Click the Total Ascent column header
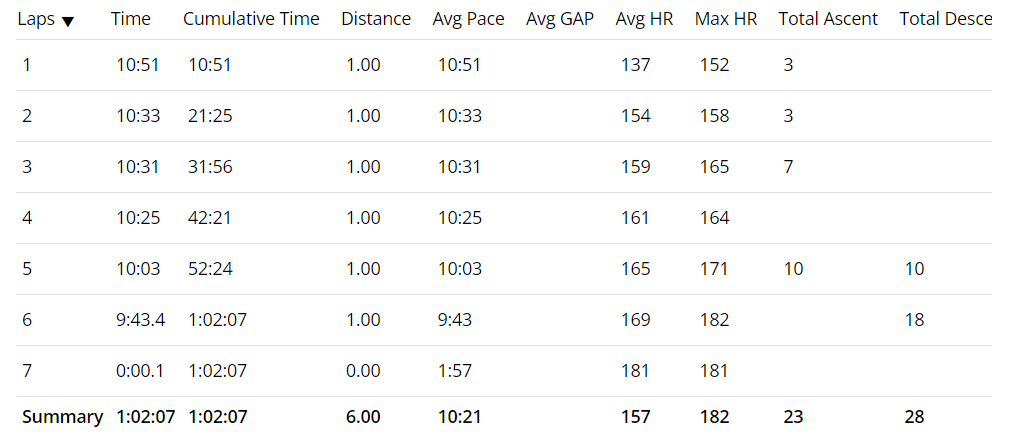 coord(828,19)
